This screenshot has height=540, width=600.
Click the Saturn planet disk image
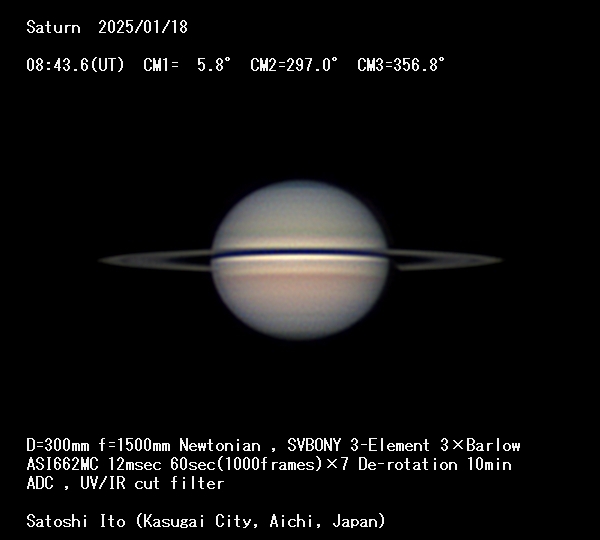(x=300, y=260)
